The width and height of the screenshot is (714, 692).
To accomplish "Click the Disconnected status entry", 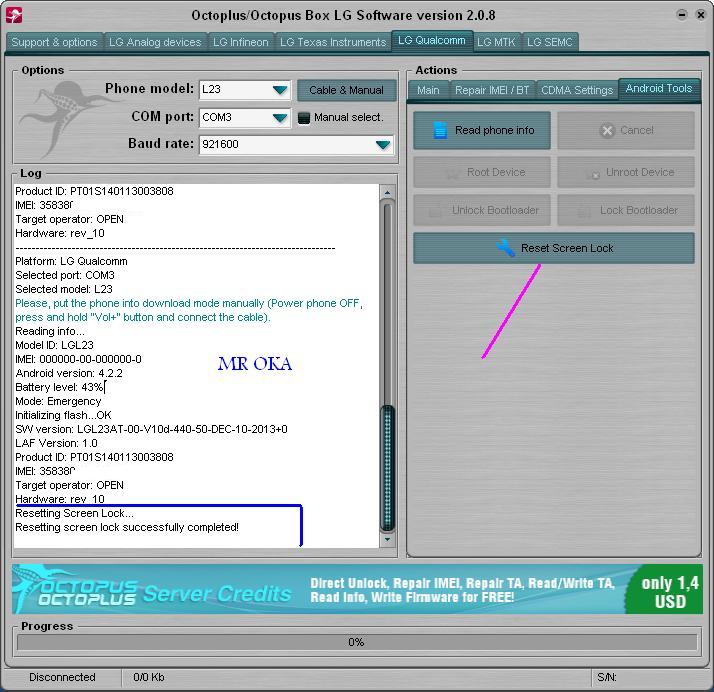I will point(62,677).
